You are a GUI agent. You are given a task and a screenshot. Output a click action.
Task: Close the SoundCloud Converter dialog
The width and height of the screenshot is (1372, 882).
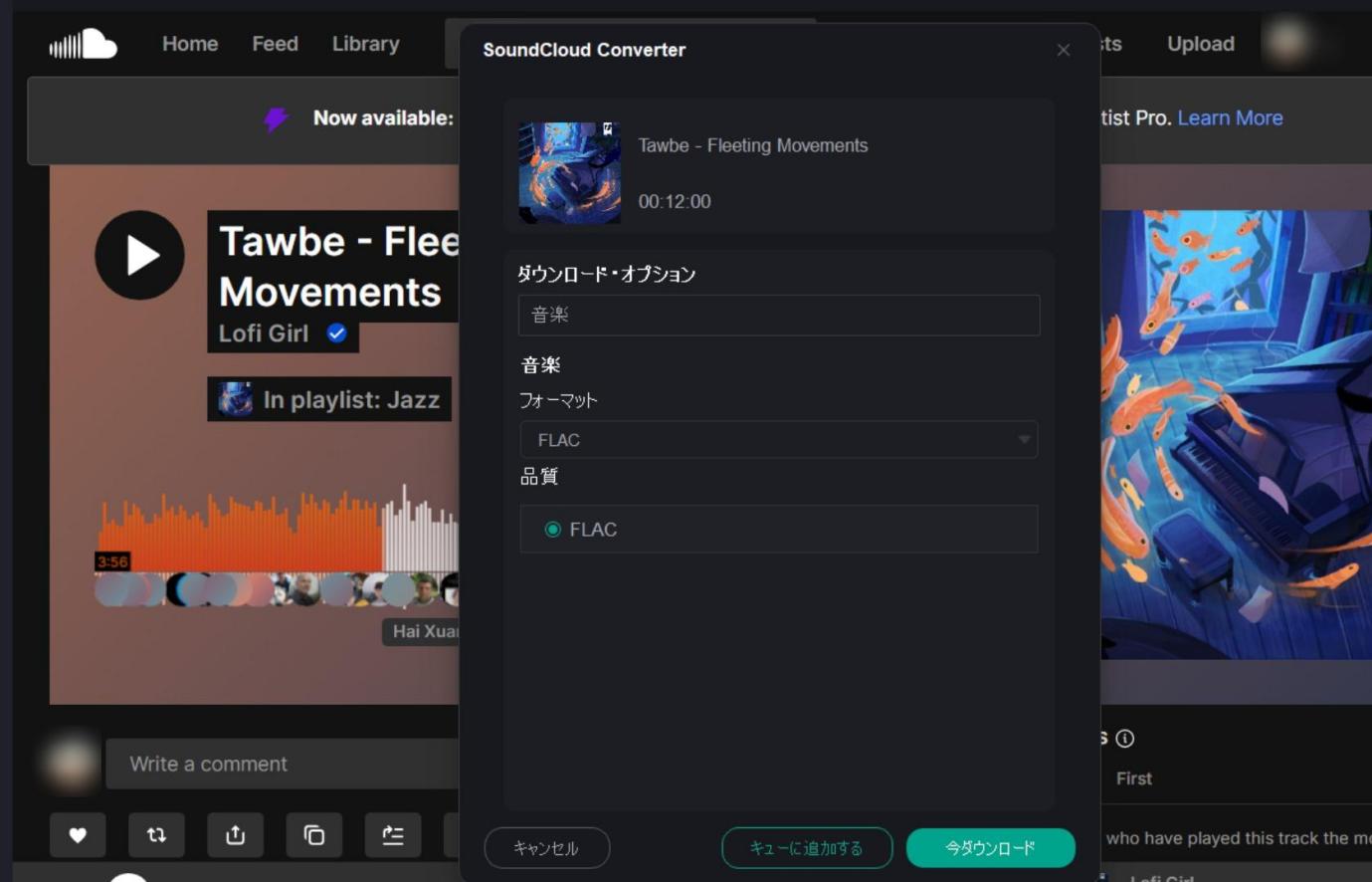[1064, 50]
